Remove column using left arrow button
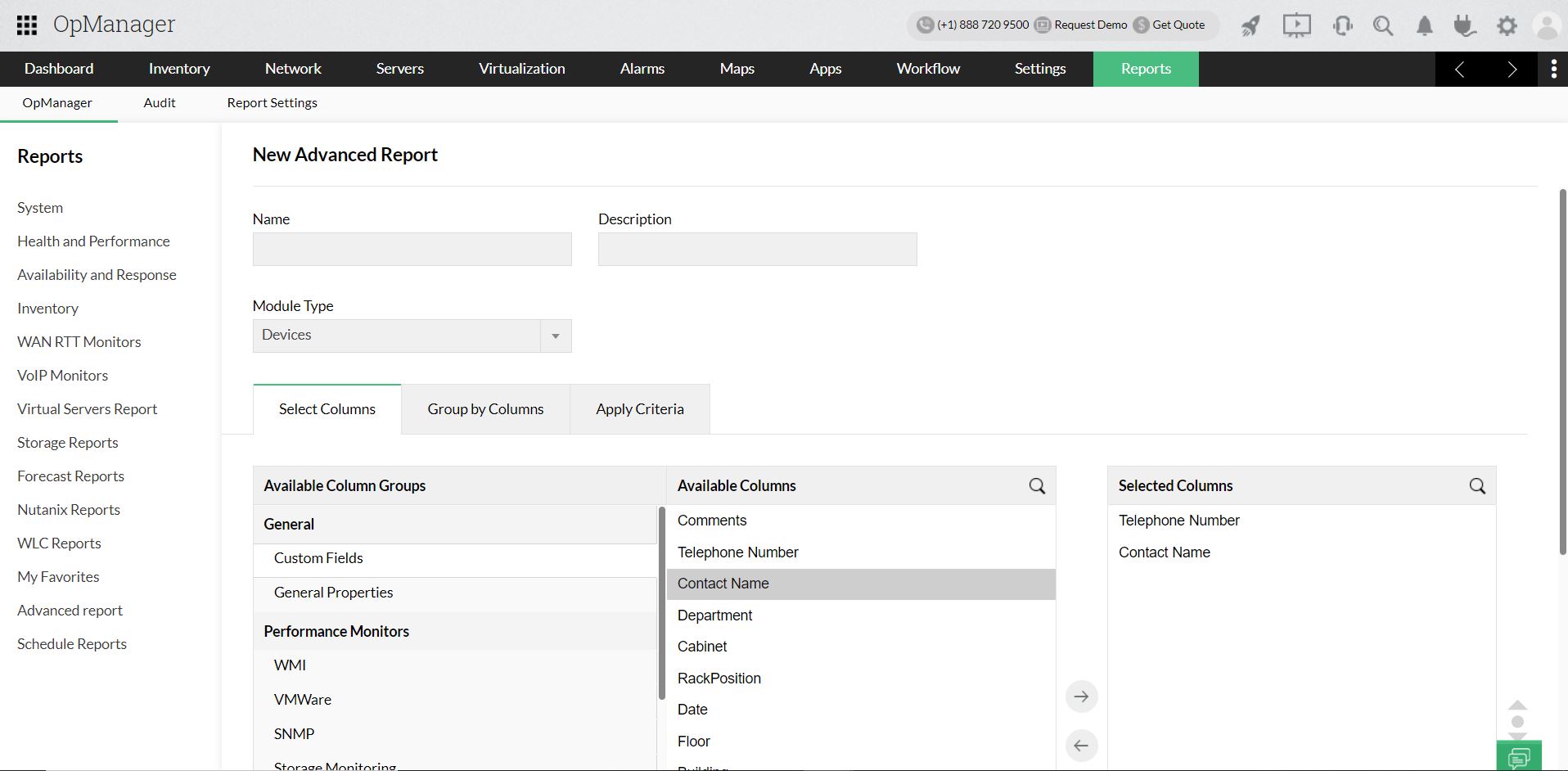1568x771 pixels. [1081, 746]
